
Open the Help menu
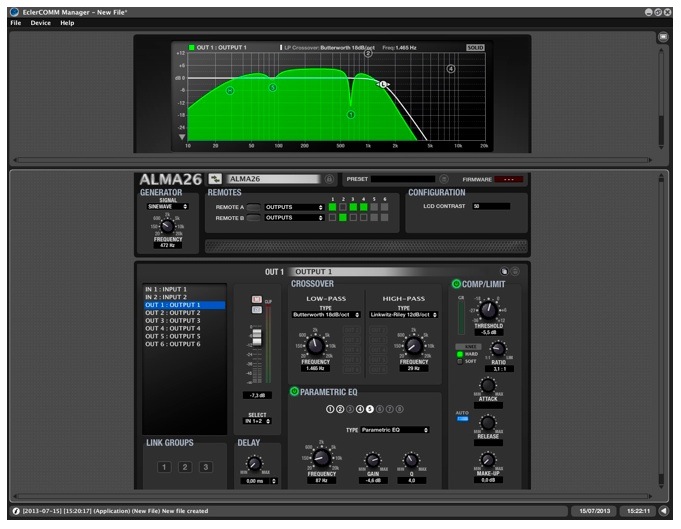pyautogui.click(x=67, y=22)
